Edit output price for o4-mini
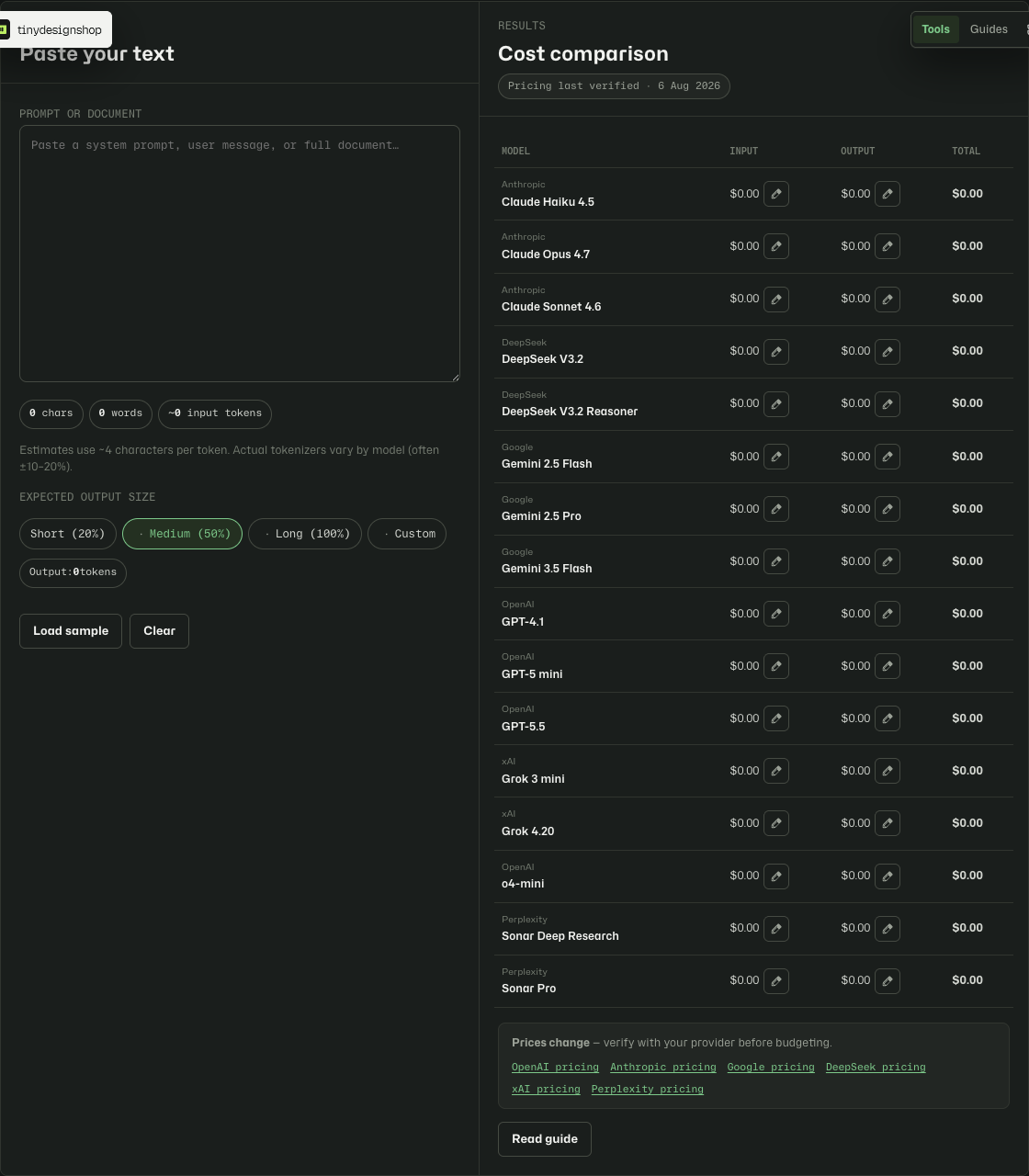 pyautogui.click(x=888, y=876)
